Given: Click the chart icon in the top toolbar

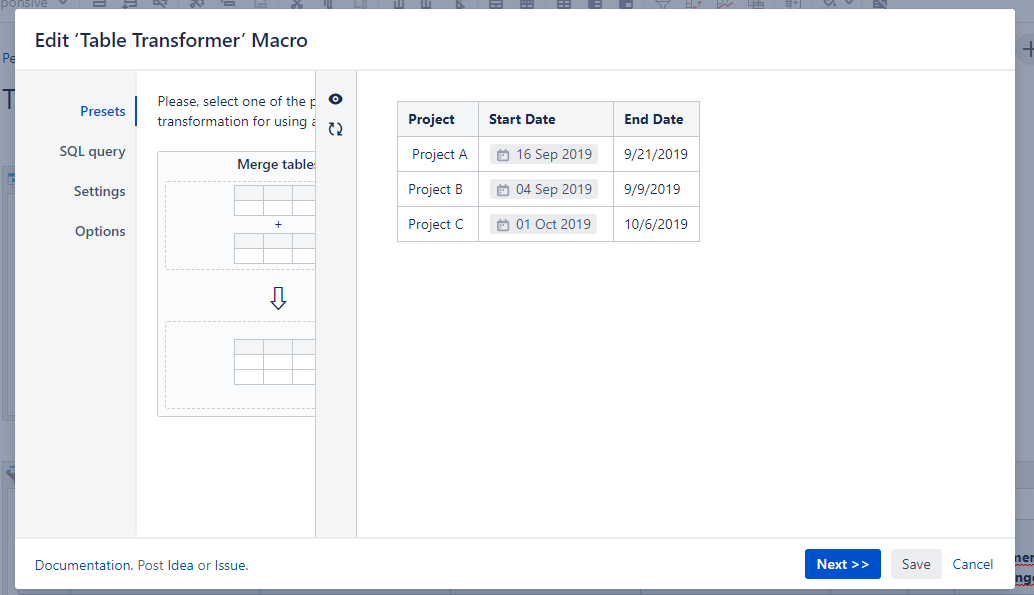Looking at the screenshot, I should (x=725, y=4).
